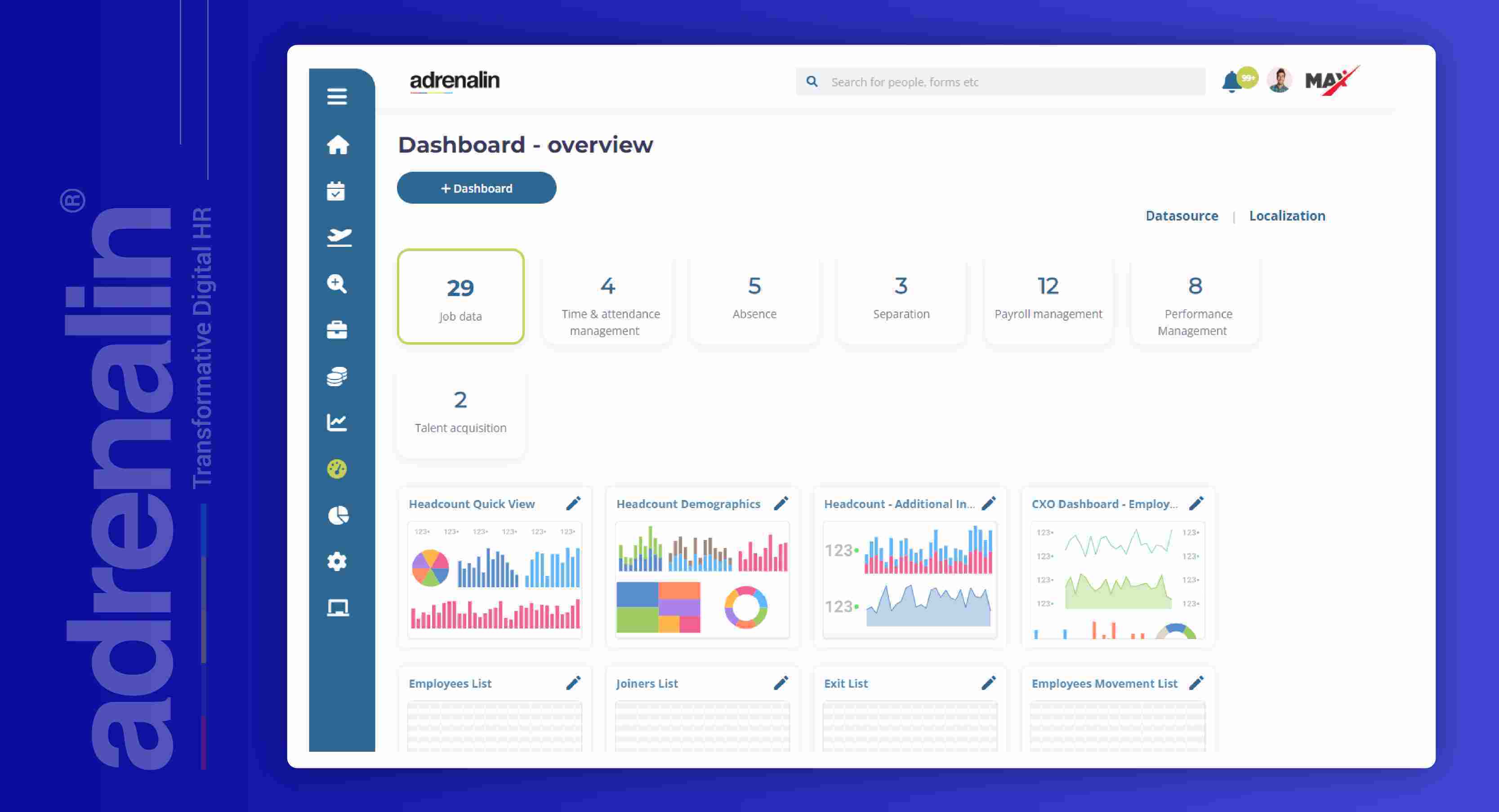Viewport: 1499px width, 812px height.
Task: Select the Job data category card
Action: pos(460,297)
